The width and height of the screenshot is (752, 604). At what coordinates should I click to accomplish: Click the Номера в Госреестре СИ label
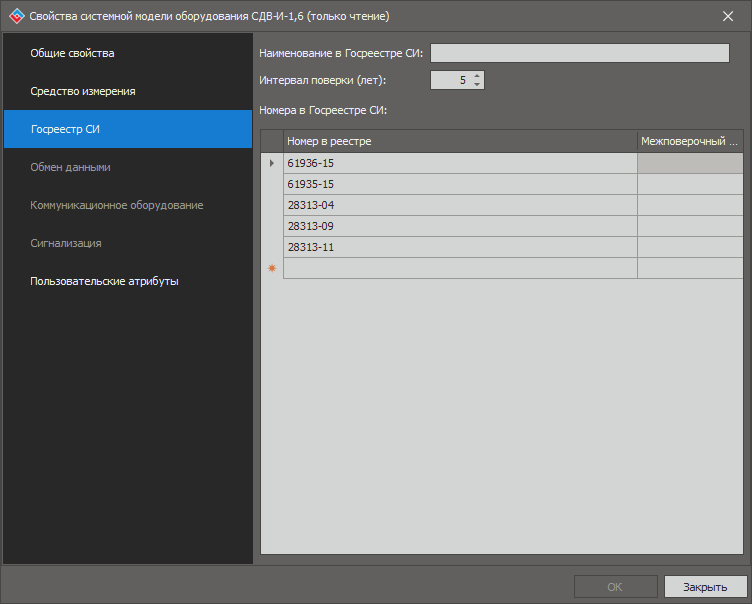pyautogui.click(x=323, y=110)
